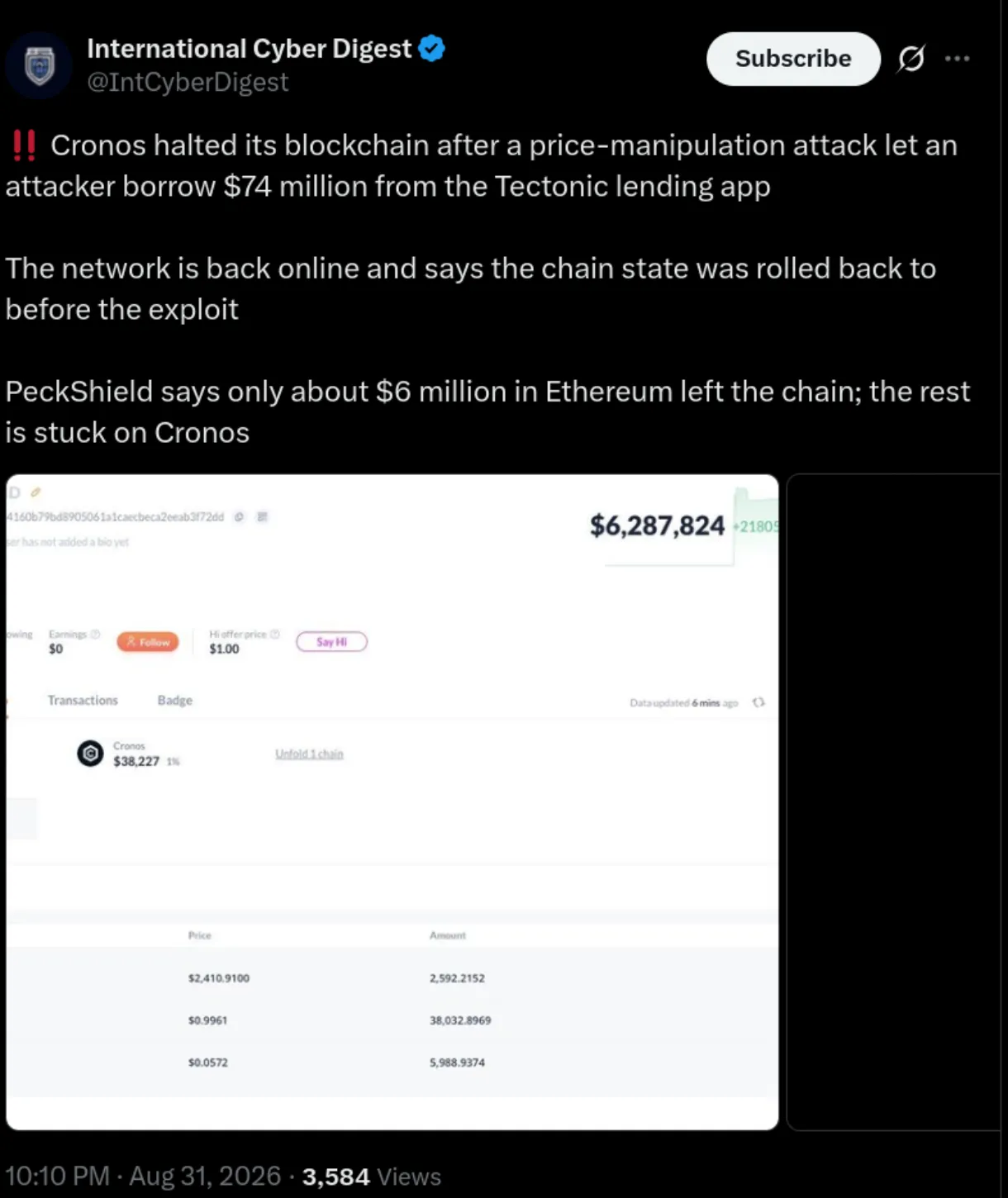
Task: Switch to the Transactions tab
Action: point(83,700)
